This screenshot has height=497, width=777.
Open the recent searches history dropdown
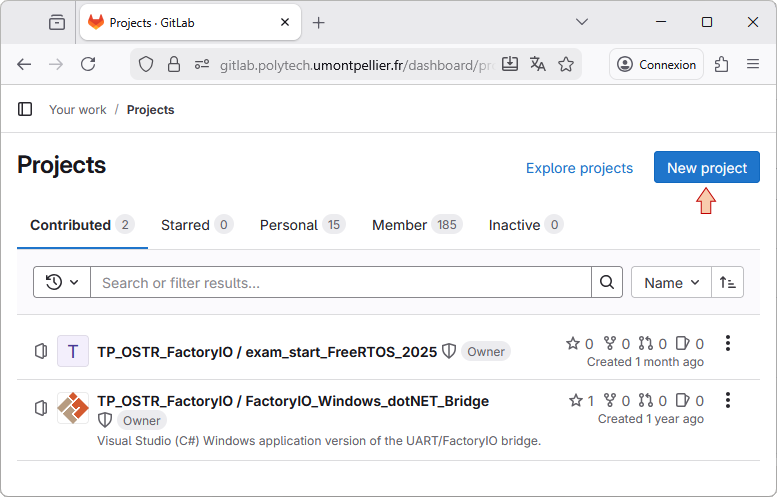pos(62,283)
